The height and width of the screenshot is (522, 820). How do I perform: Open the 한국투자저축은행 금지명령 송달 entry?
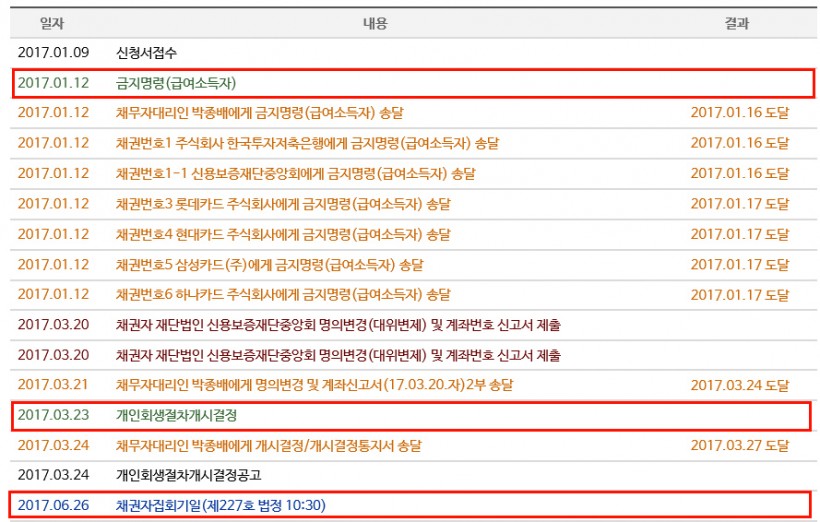[308, 143]
